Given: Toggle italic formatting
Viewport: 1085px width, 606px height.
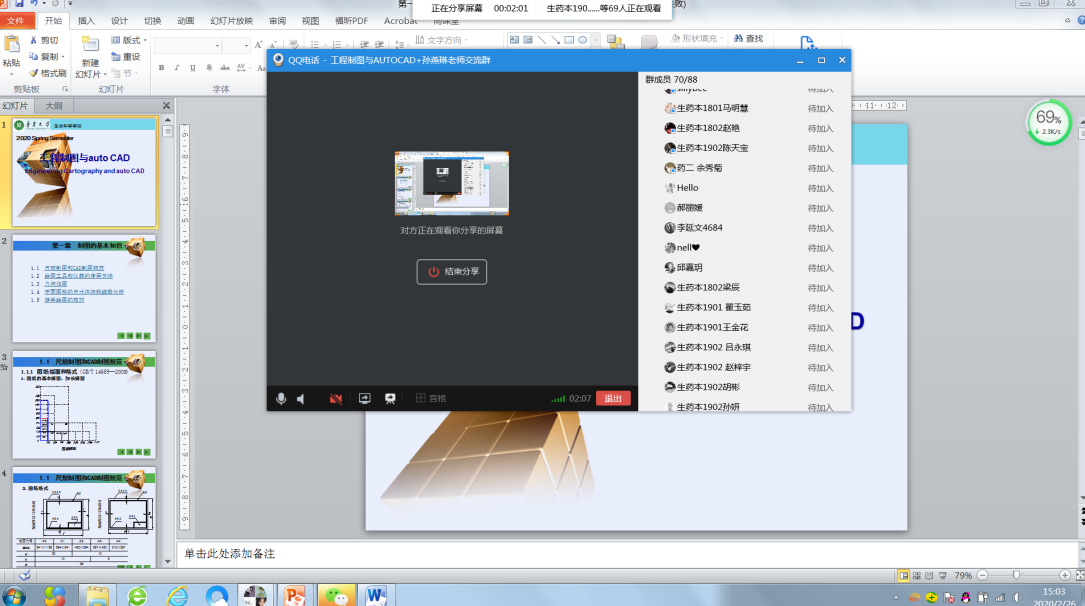Looking at the screenshot, I should pos(177,67).
